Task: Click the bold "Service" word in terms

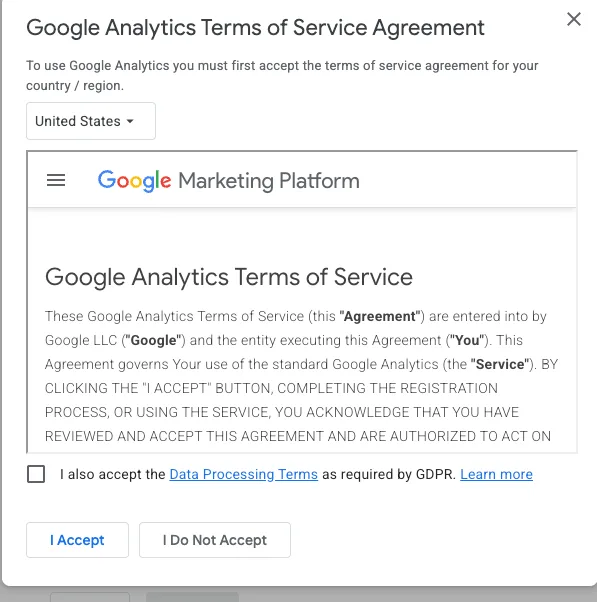Action: click(x=500, y=364)
